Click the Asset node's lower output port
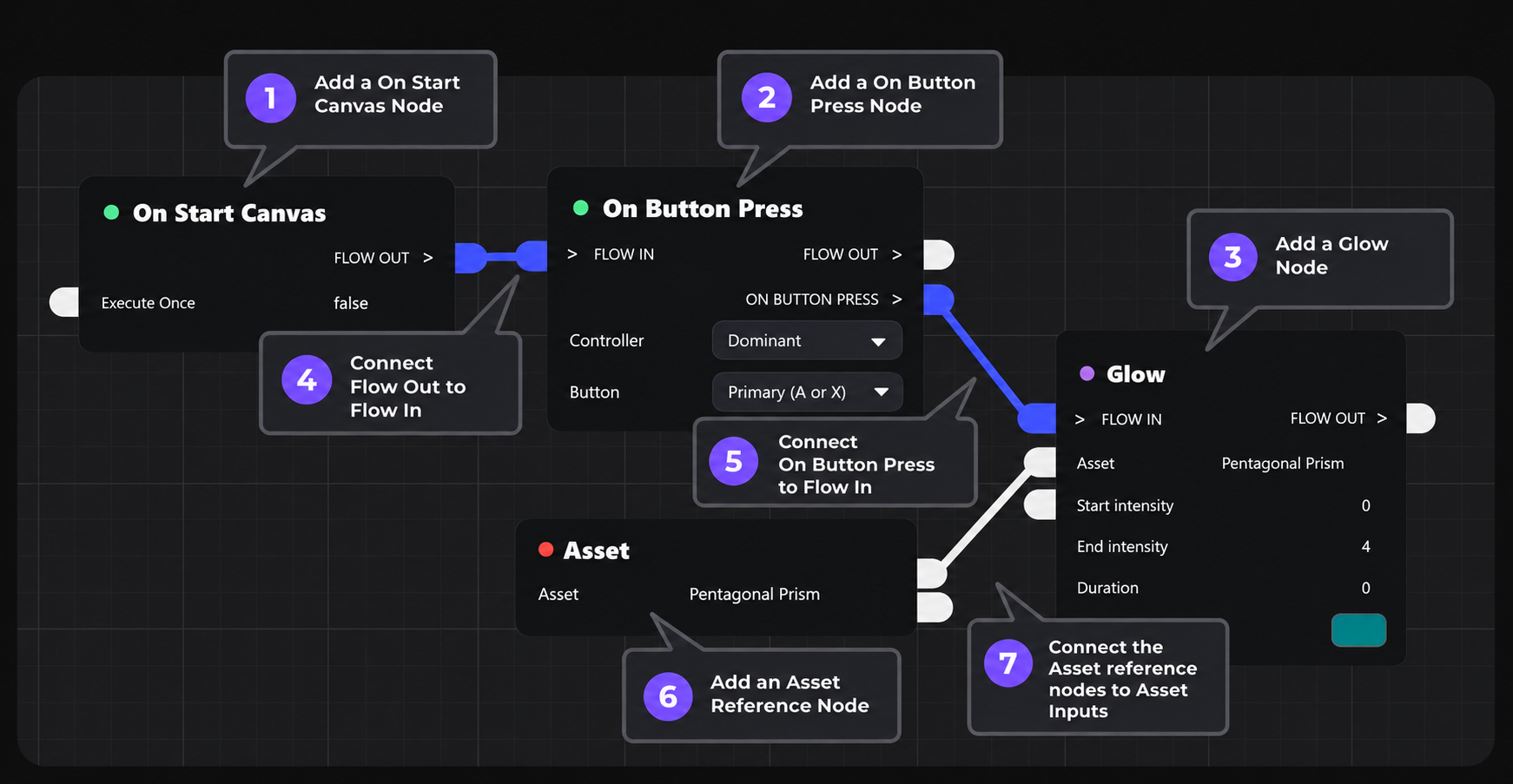1513x784 pixels. [x=935, y=607]
